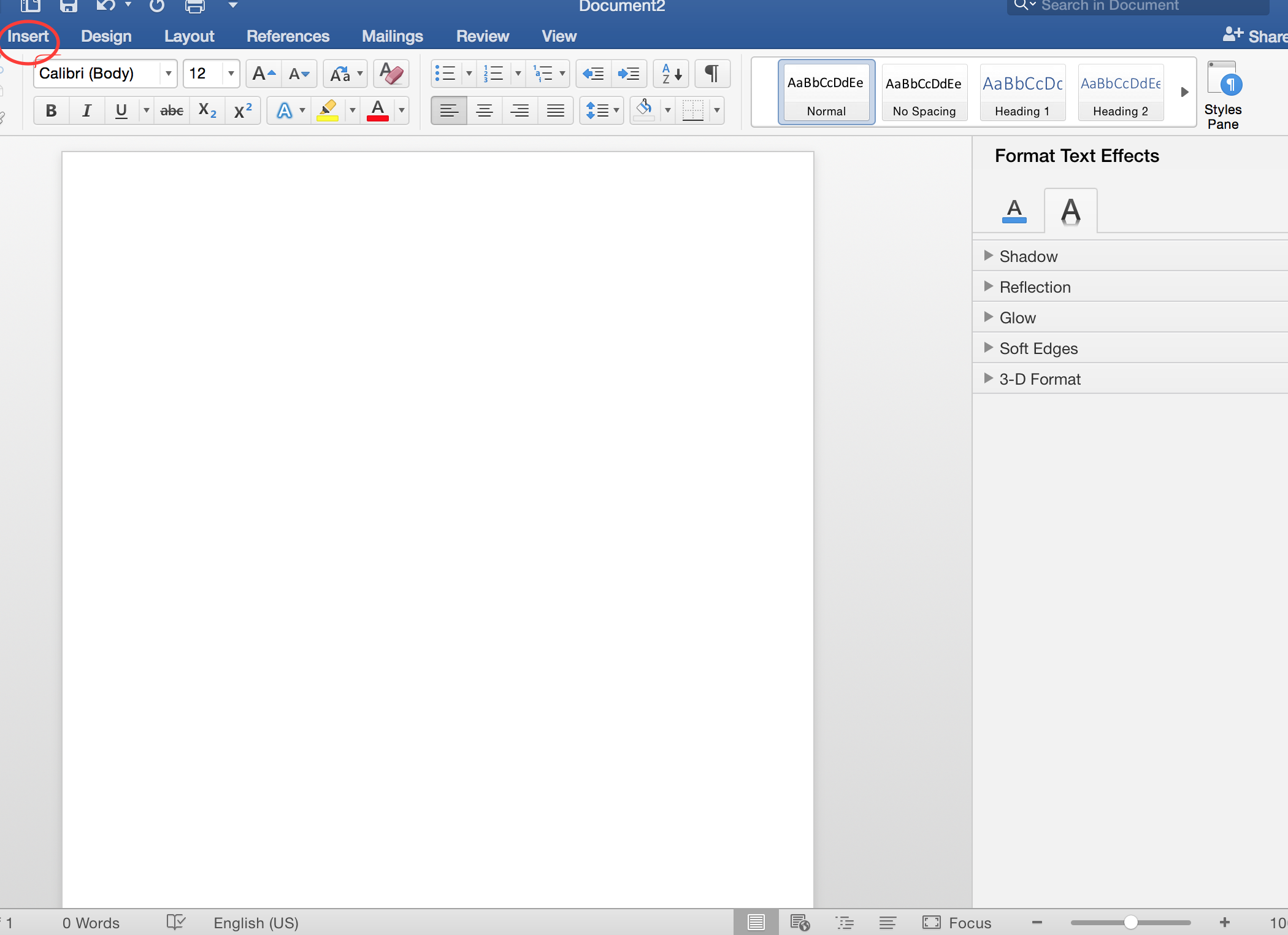Screen dimensions: 1288x935
Task: Click the Superscript icon
Action: pos(243,110)
